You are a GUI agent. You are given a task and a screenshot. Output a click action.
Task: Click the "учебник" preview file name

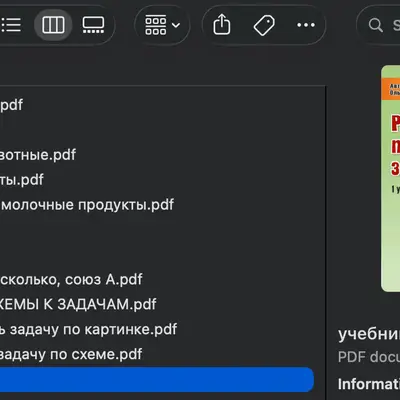click(369, 334)
